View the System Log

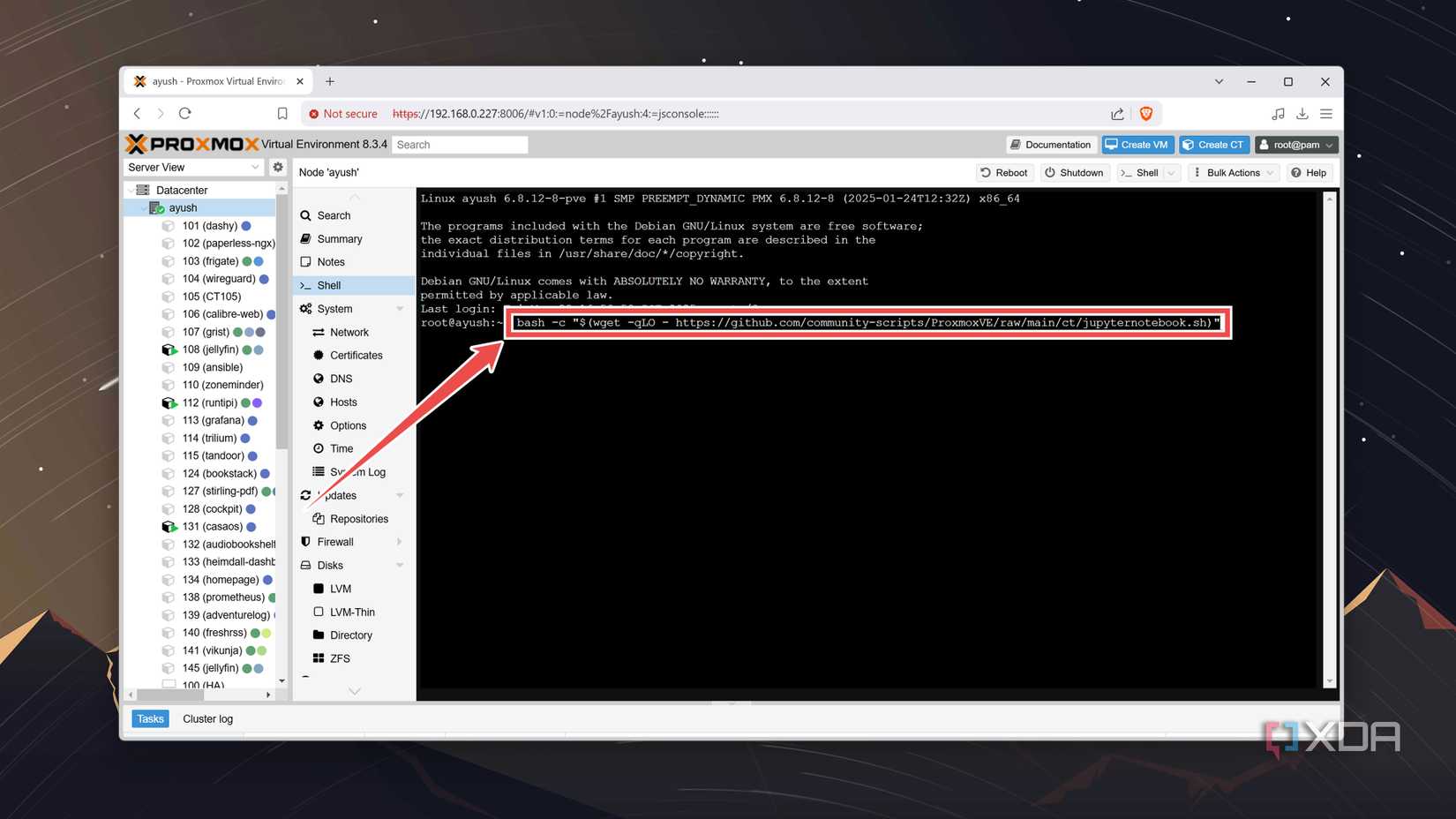click(357, 471)
